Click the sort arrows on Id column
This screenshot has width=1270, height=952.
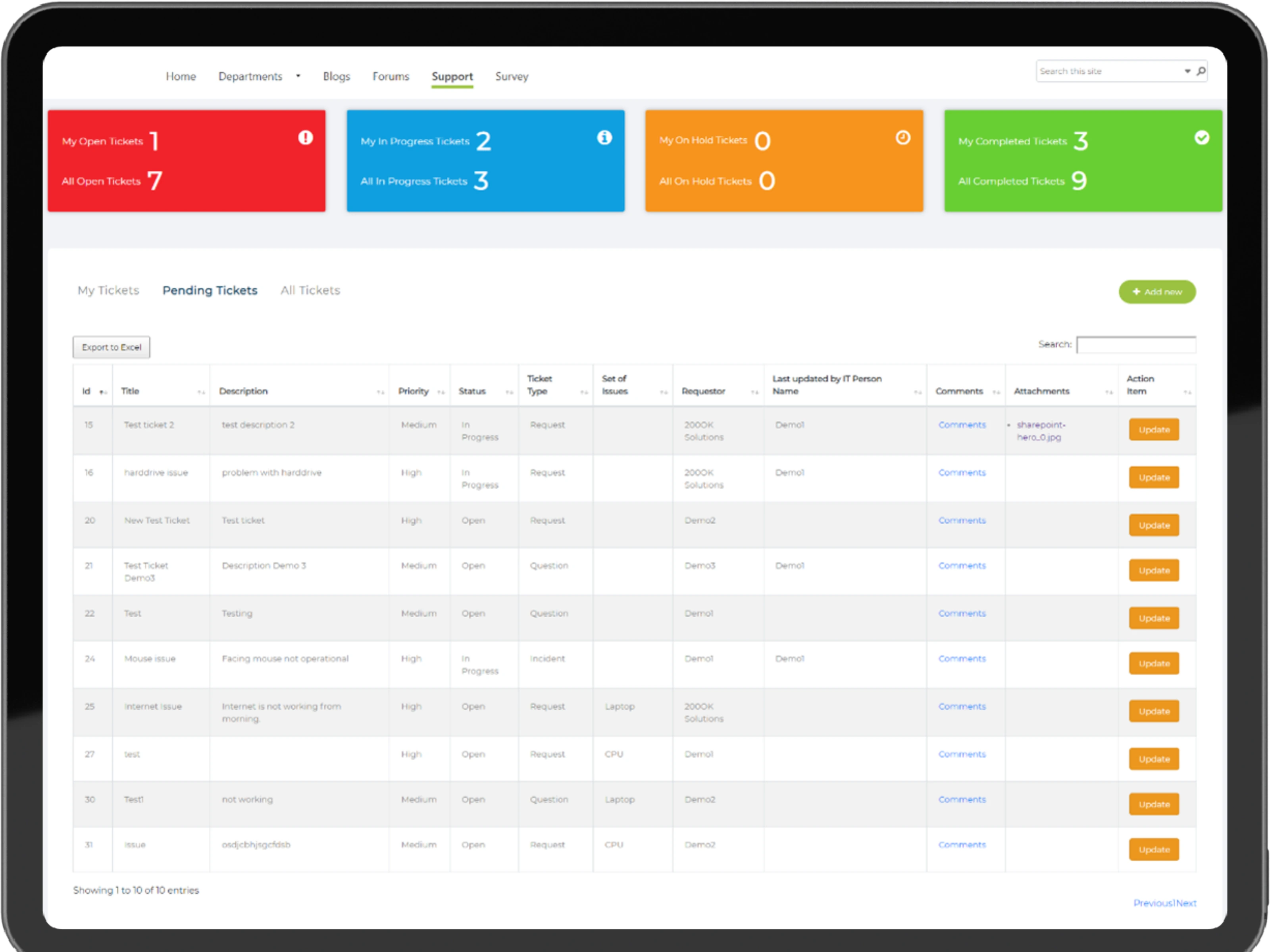tap(103, 392)
